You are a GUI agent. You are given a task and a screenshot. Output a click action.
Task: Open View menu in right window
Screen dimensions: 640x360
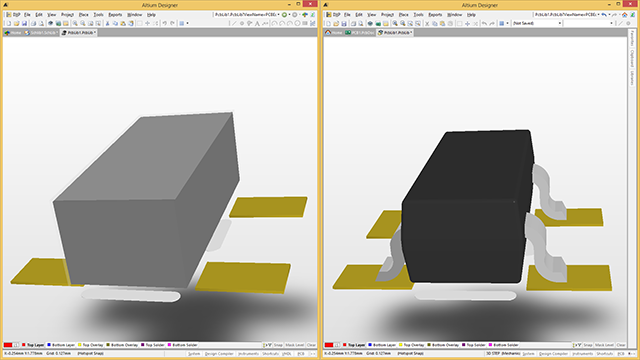[x=371, y=15]
